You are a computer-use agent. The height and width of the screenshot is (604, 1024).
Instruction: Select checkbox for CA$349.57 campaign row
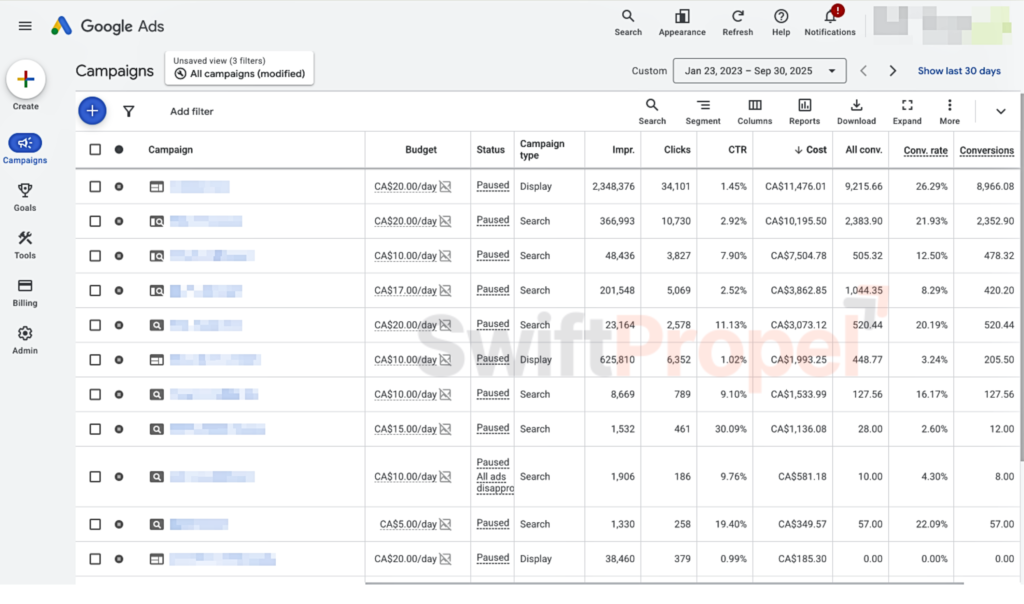[x=95, y=524]
